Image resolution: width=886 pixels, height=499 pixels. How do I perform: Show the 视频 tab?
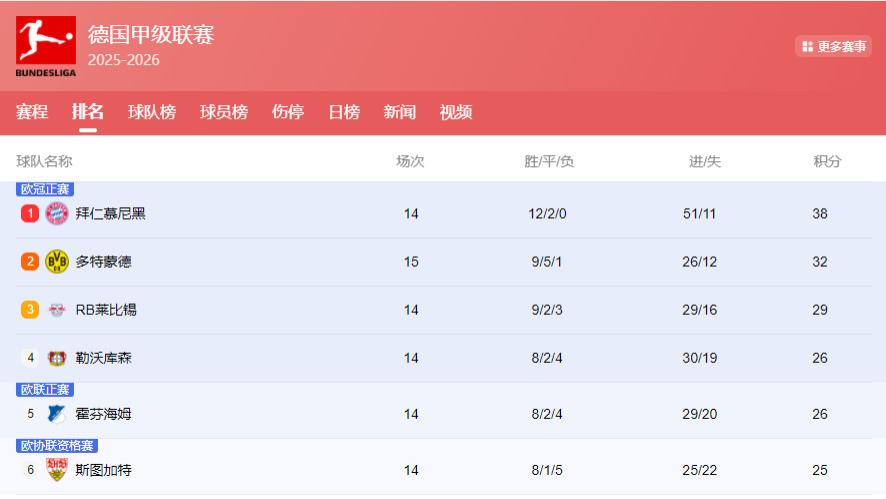tap(456, 112)
